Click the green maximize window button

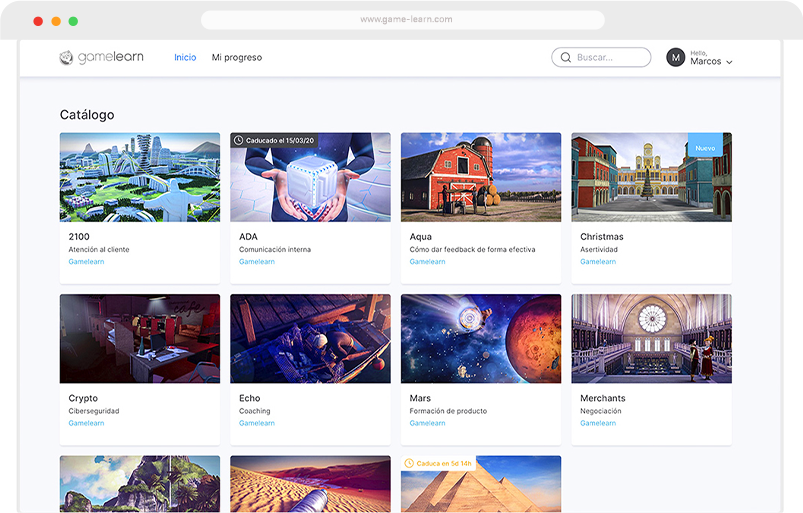73,21
